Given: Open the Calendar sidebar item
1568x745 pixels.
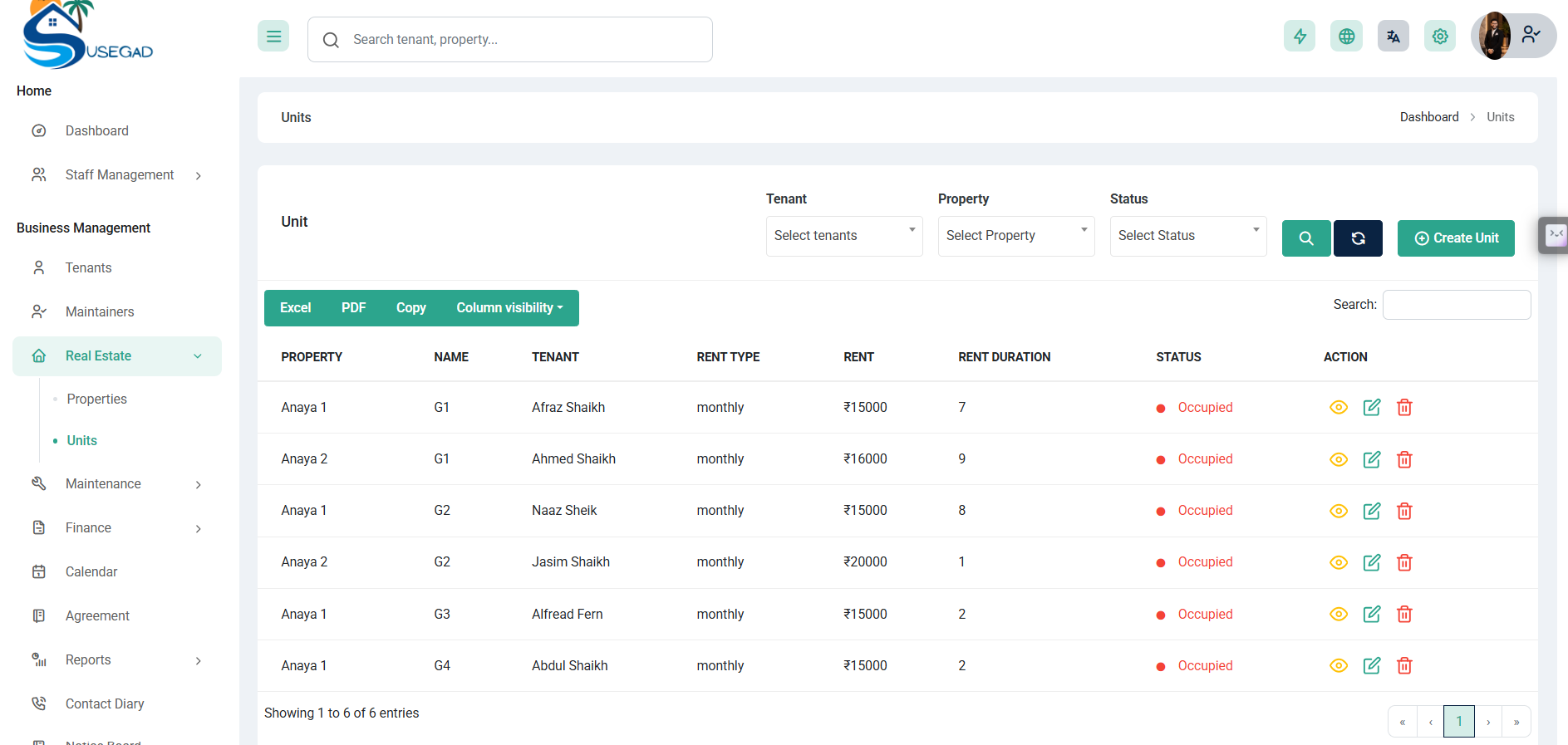Looking at the screenshot, I should (x=117, y=572).
